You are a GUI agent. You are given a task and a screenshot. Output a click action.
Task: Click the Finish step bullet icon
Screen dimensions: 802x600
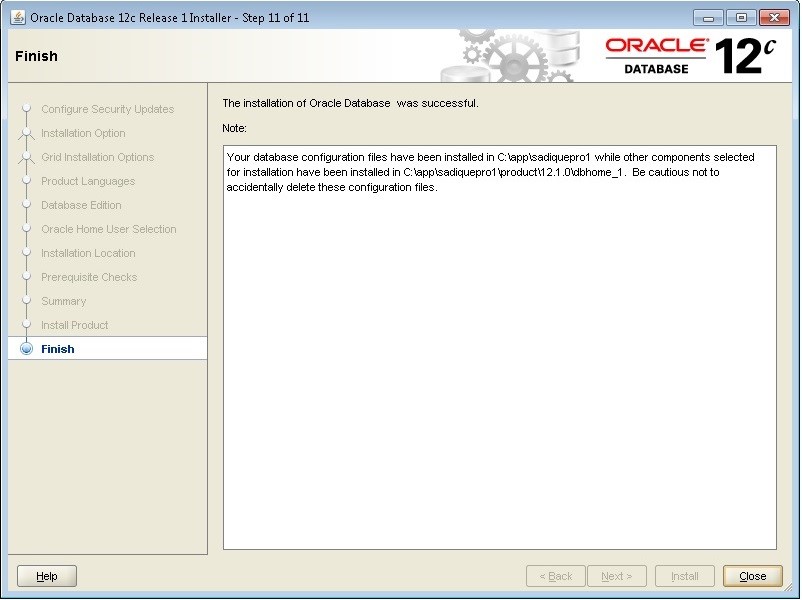(x=27, y=349)
